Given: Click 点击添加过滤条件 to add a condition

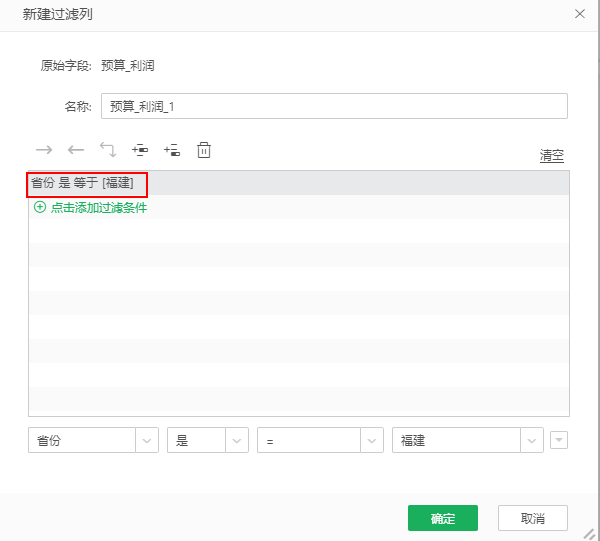Looking at the screenshot, I should point(99,208).
